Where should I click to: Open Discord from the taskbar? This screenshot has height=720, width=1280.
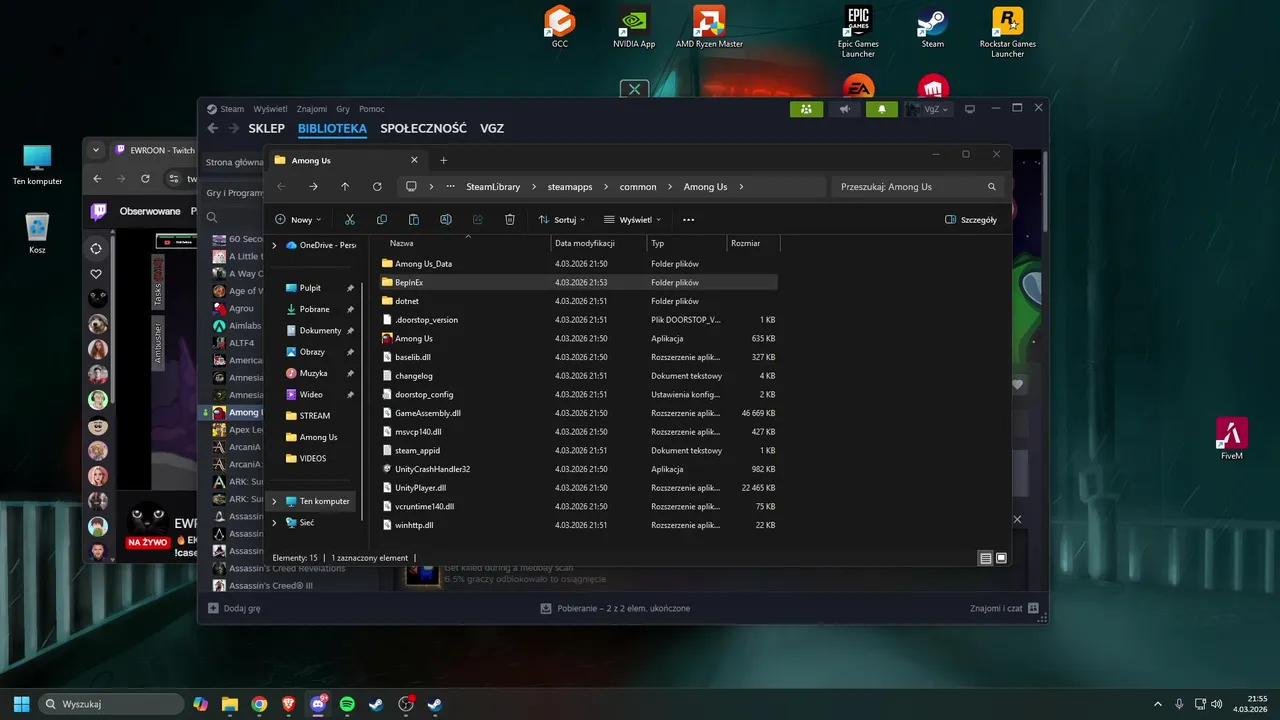coord(318,704)
